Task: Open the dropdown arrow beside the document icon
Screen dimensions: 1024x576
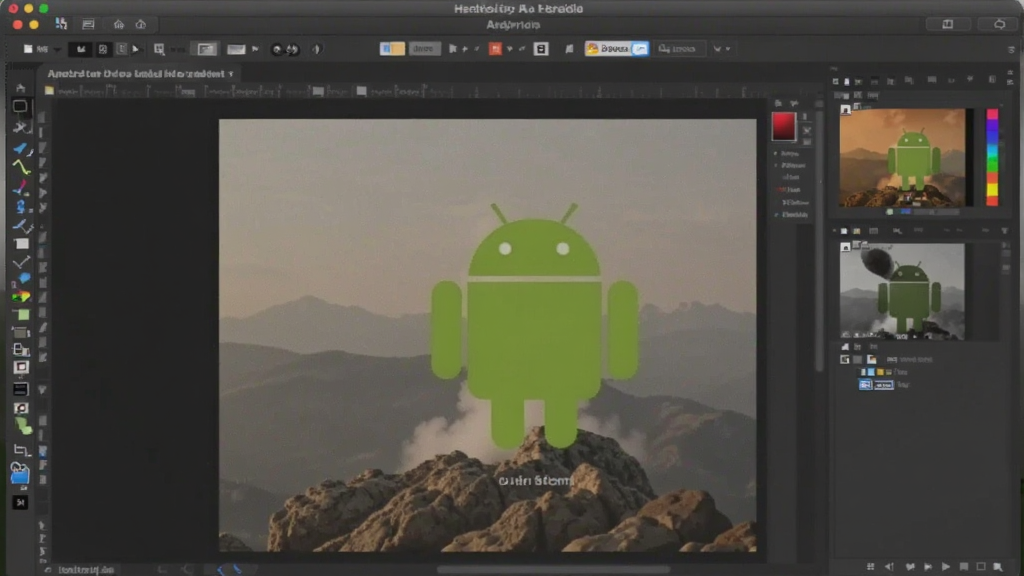Action: tap(57, 50)
